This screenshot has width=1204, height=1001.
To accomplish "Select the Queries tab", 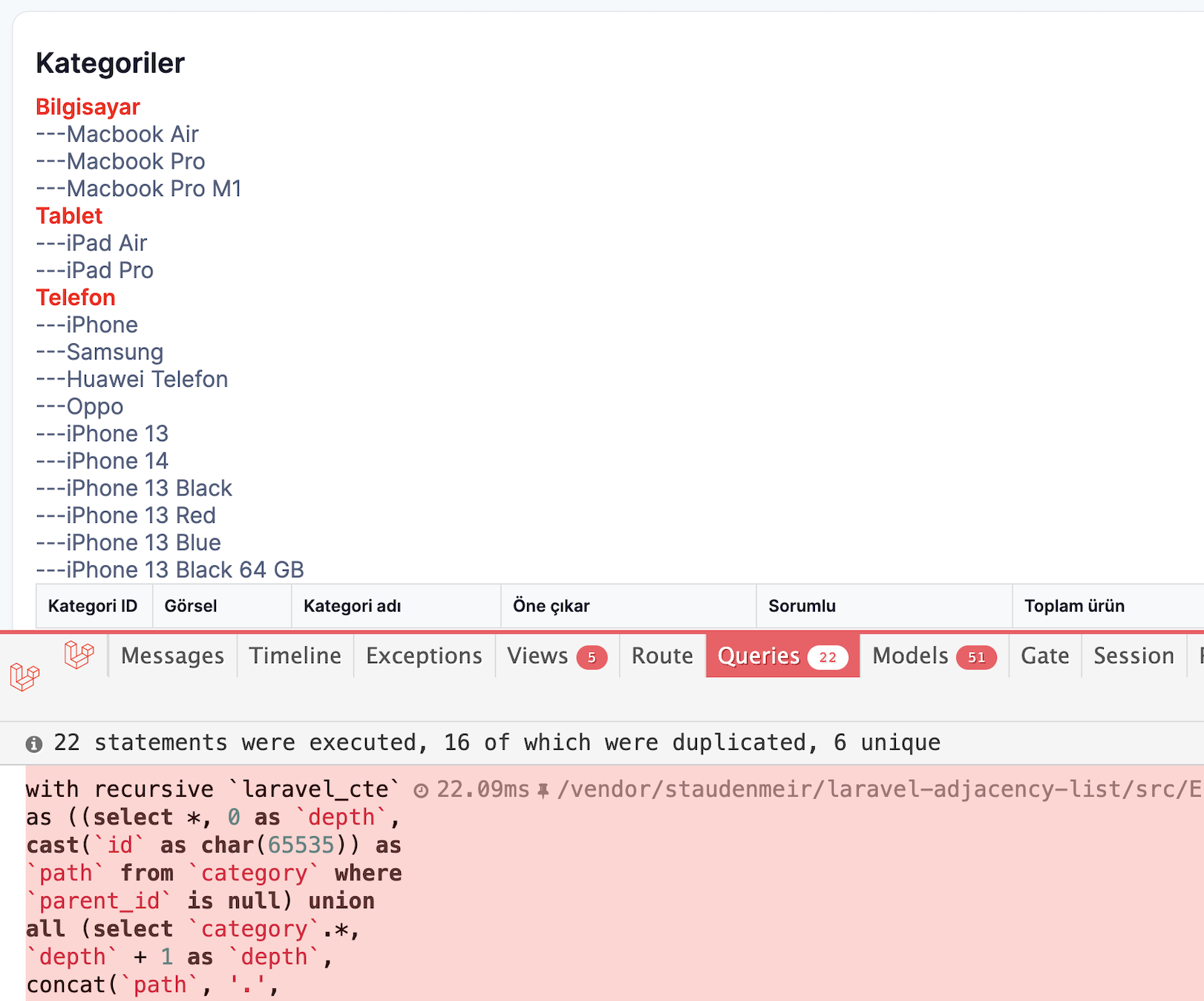I will 782,656.
